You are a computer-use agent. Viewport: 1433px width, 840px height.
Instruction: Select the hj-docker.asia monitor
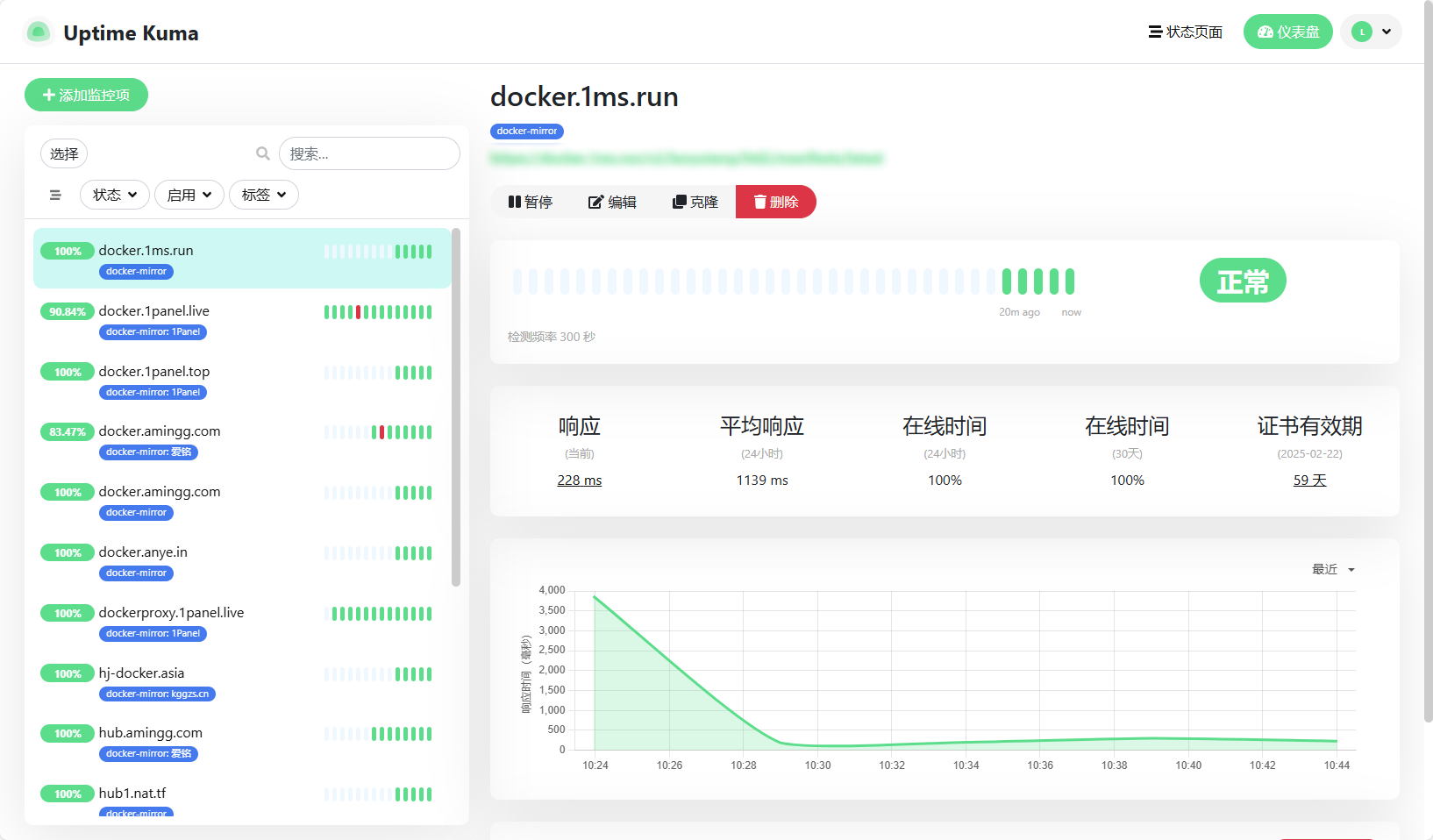[242, 681]
